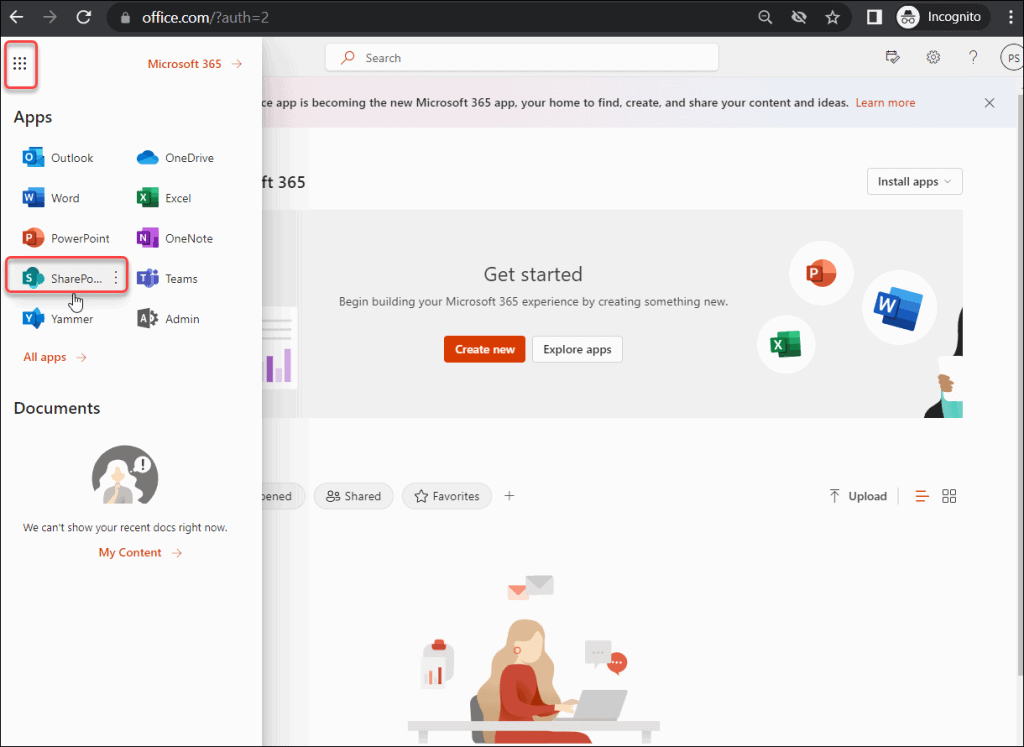
Task: Expand the Install apps dropdown
Action: click(x=914, y=182)
